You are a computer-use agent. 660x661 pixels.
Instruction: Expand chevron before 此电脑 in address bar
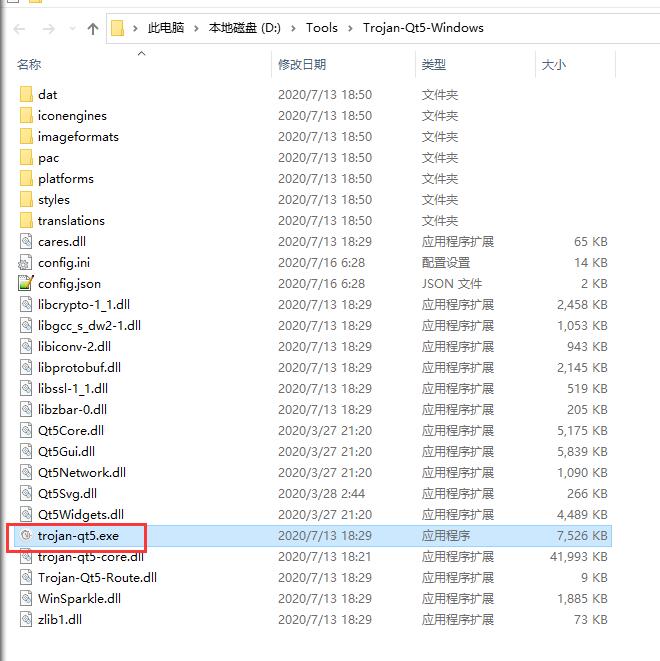pyautogui.click(x=135, y=28)
